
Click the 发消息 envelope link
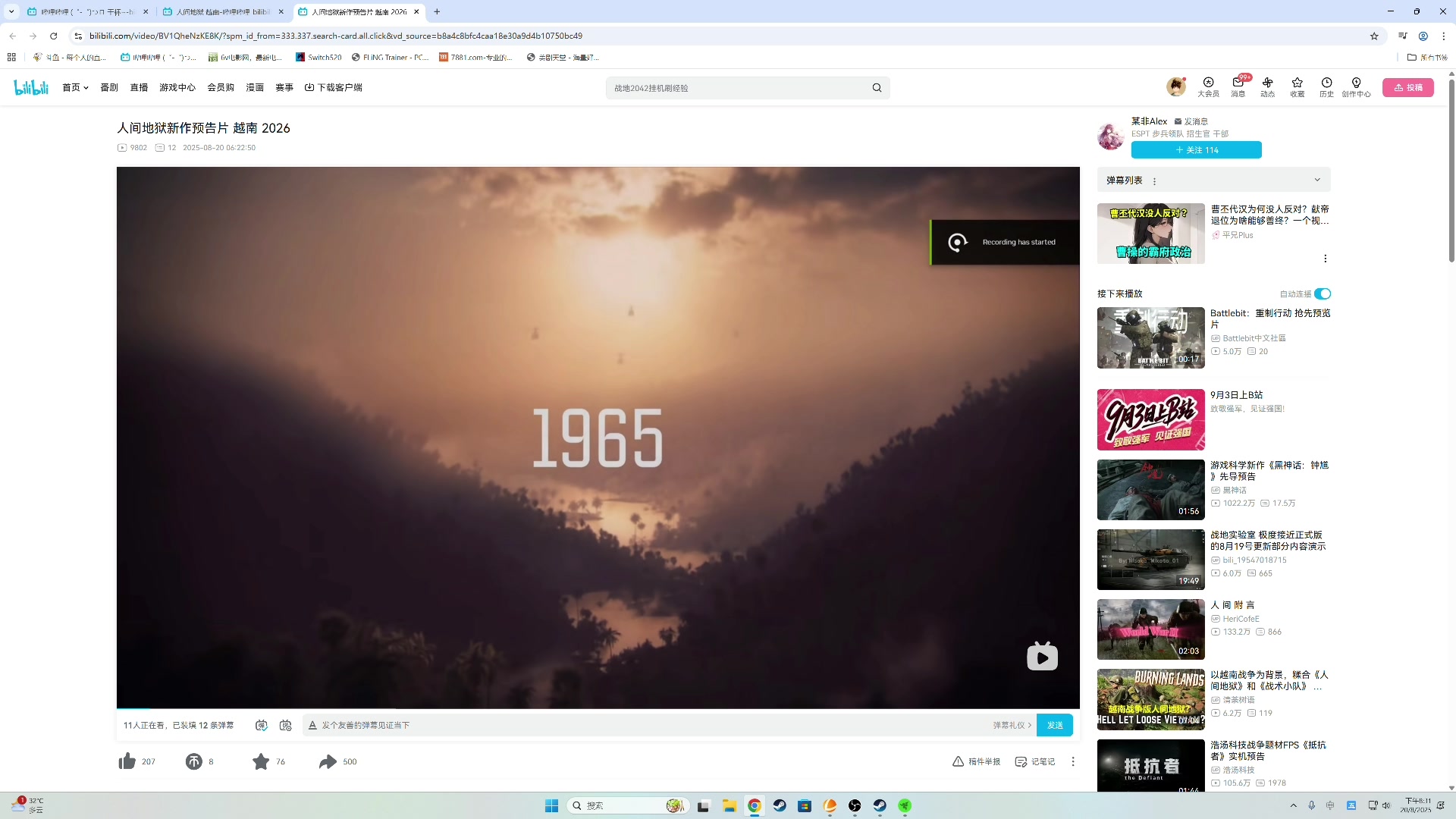point(1191,121)
